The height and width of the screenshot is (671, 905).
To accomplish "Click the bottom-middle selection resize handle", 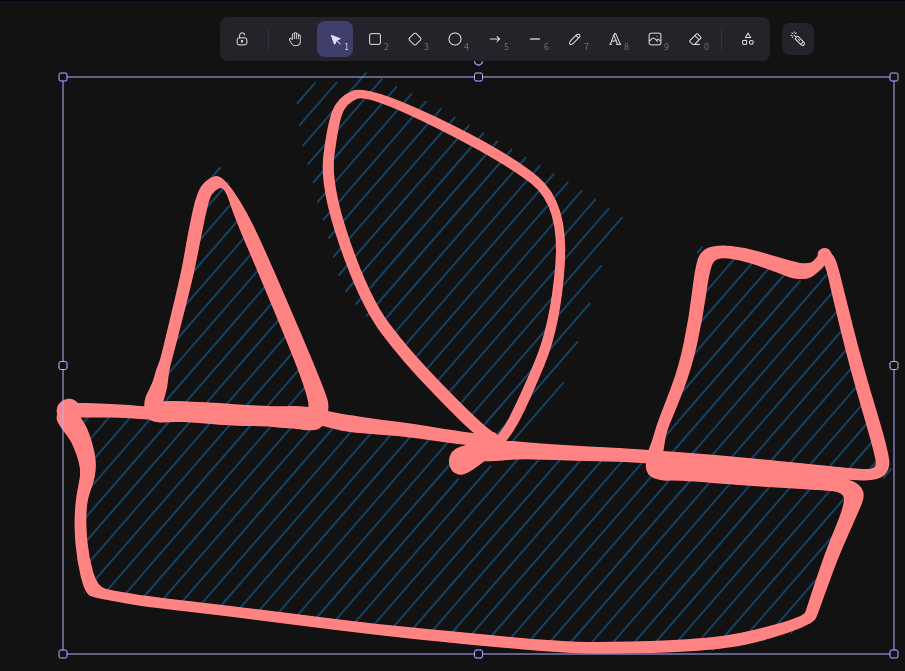I will 478,654.
